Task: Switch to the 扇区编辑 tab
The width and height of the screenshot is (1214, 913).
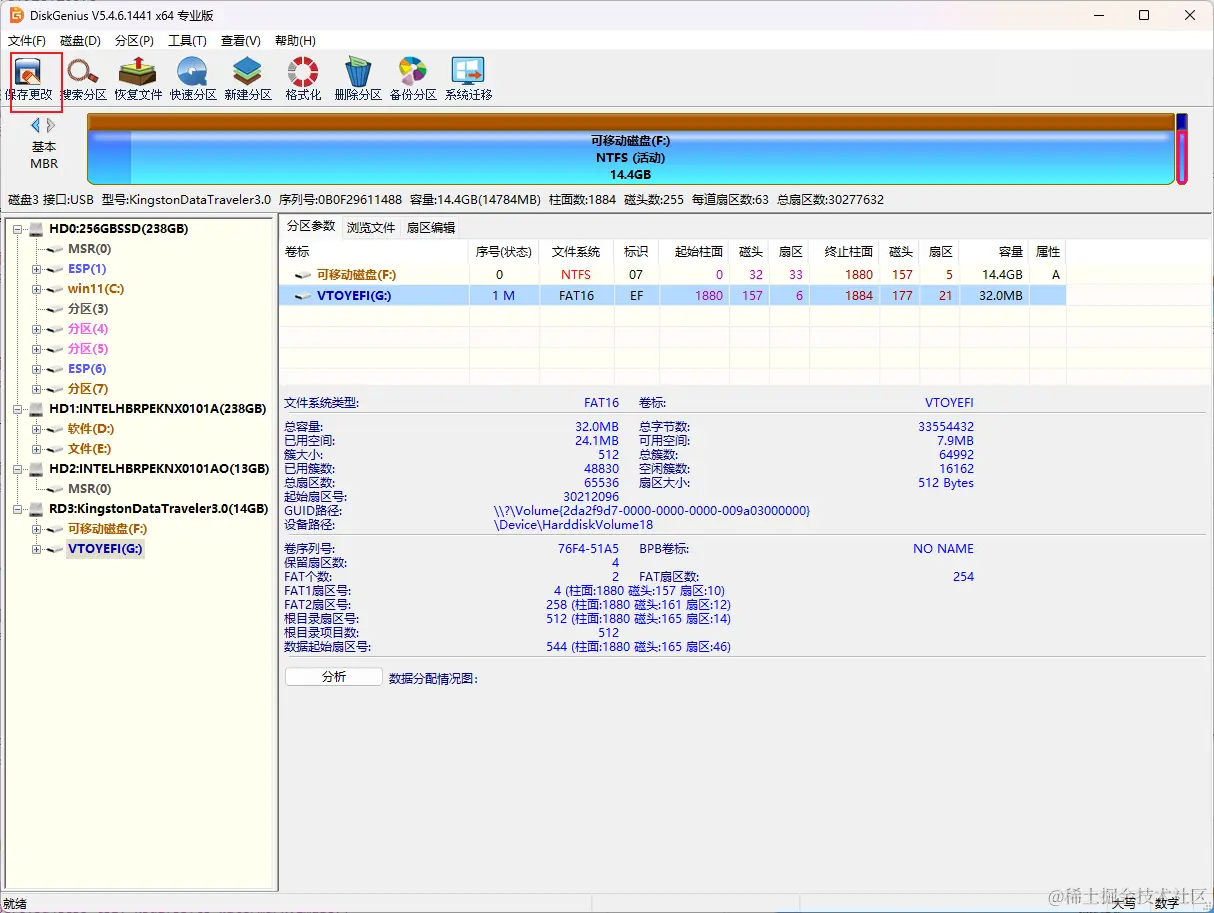Action: [x=430, y=227]
